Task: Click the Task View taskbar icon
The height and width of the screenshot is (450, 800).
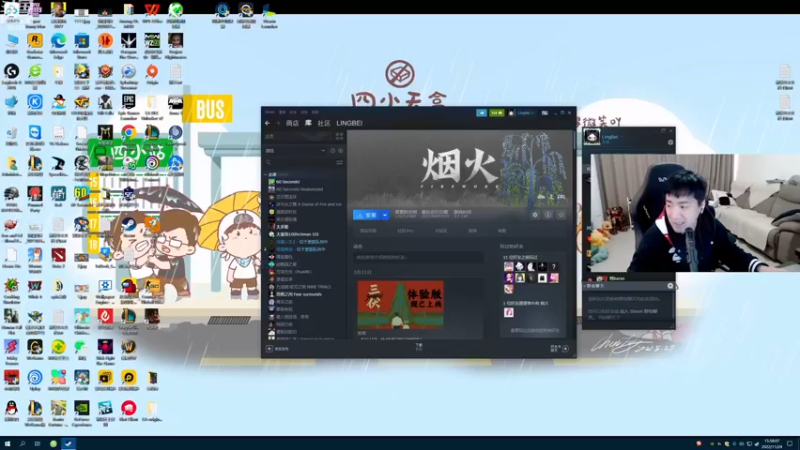Action: point(37,443)
